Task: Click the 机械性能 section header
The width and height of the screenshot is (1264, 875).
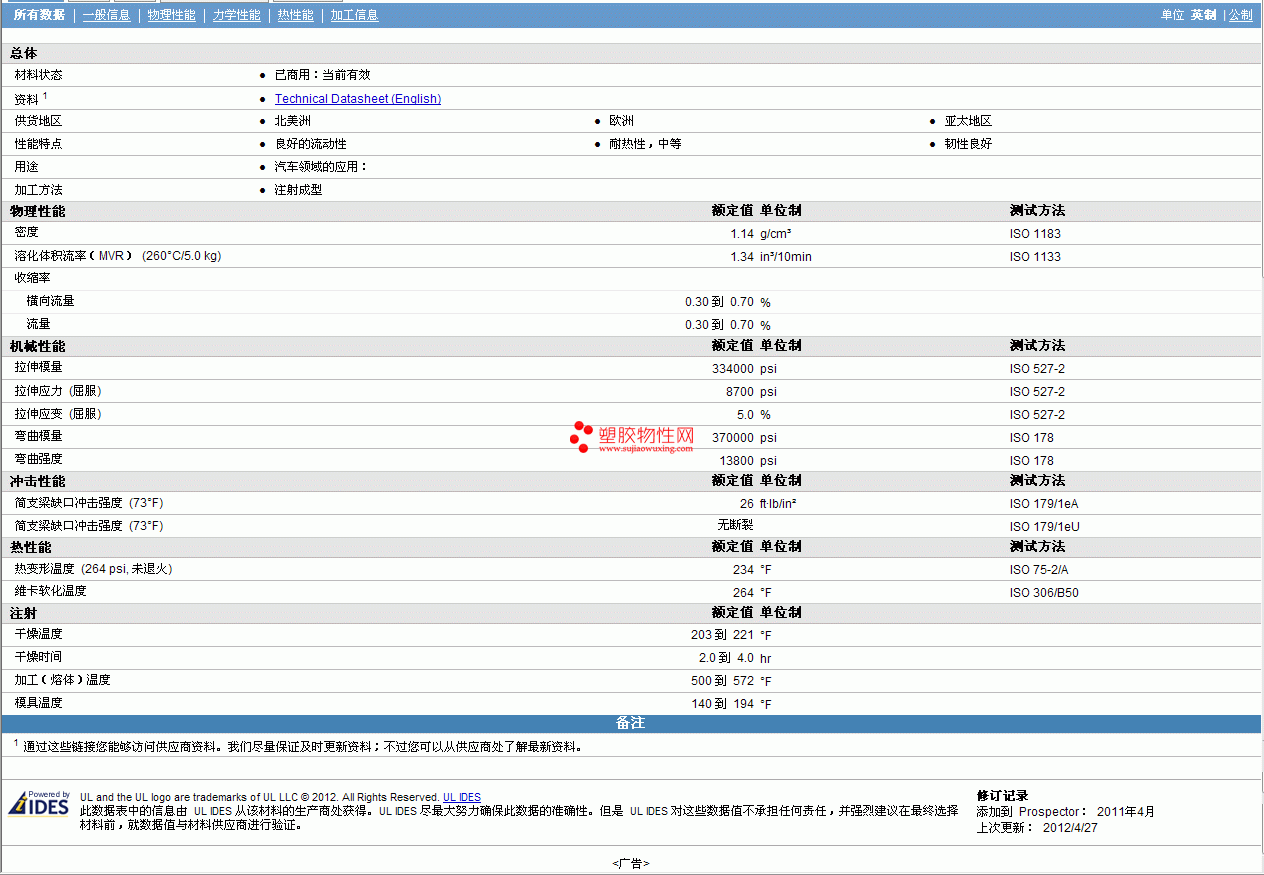Action: (38, 346)
